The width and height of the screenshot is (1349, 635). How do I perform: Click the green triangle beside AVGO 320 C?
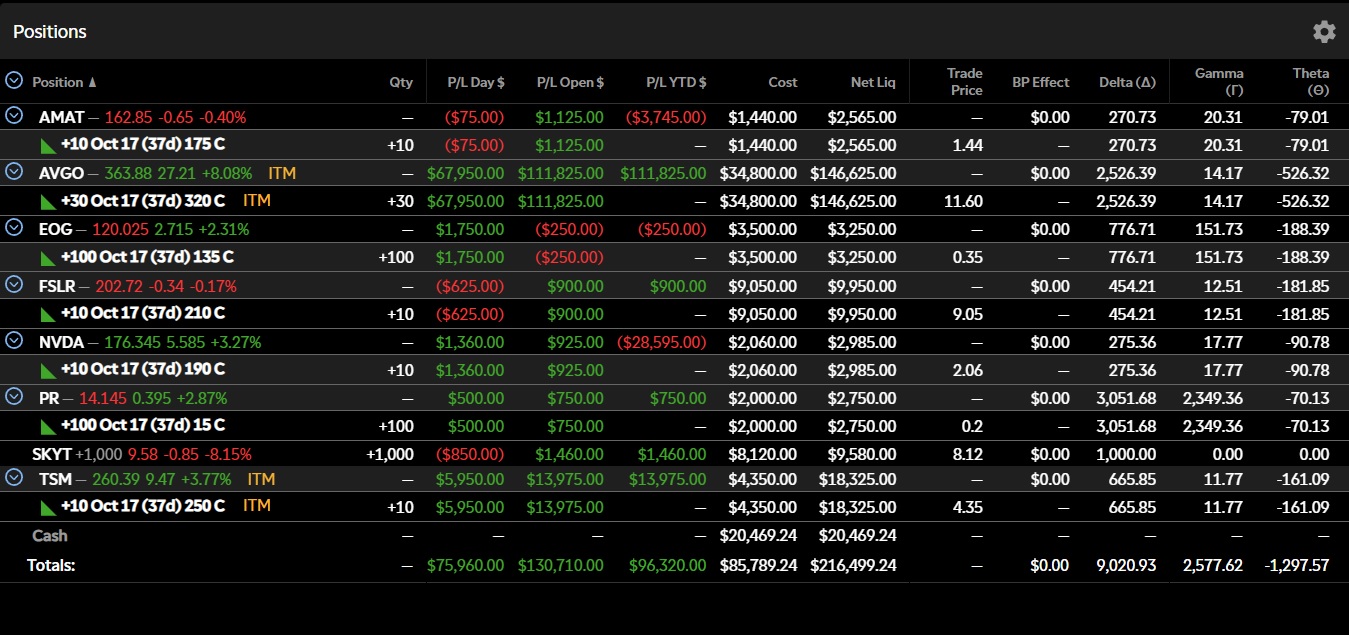pyautogui.click(x=47, y=202)
